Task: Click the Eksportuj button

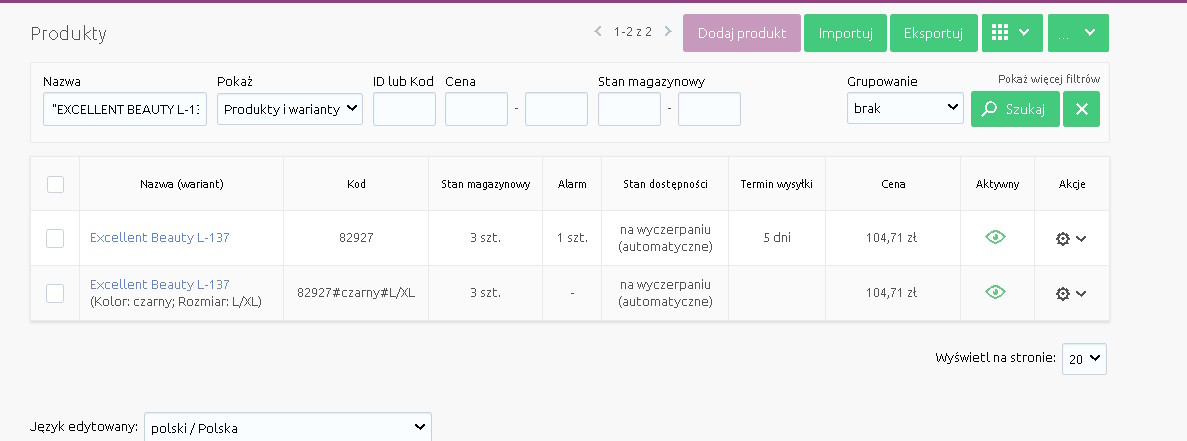Action: [x=934, y=33]
